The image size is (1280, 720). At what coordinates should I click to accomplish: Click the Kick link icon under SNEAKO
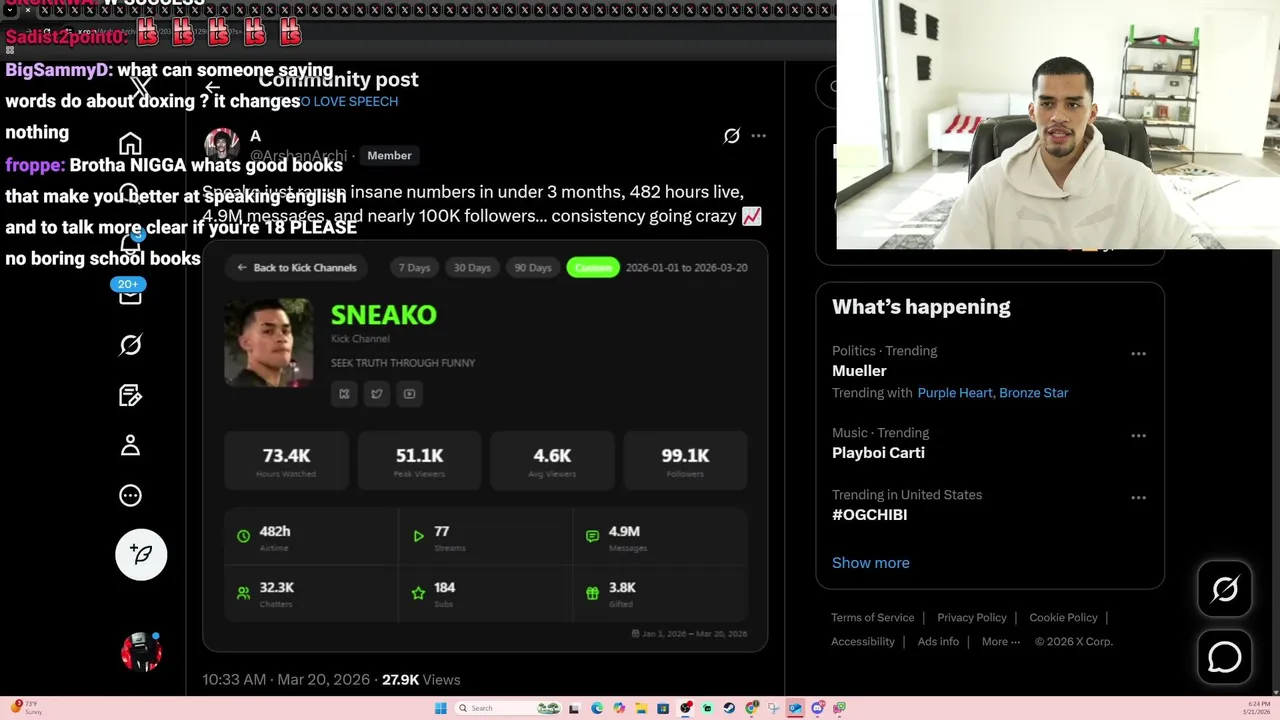coord(344,394)
